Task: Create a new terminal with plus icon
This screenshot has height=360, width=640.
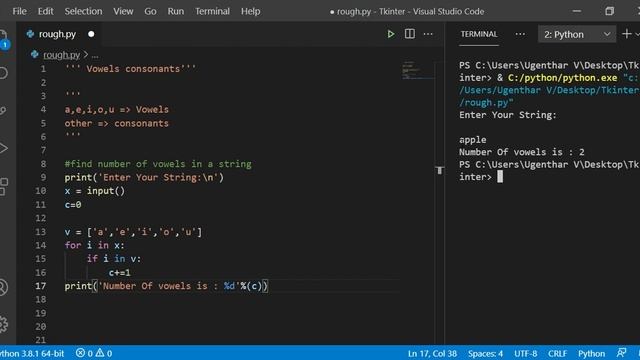Action: click(627, 34)
